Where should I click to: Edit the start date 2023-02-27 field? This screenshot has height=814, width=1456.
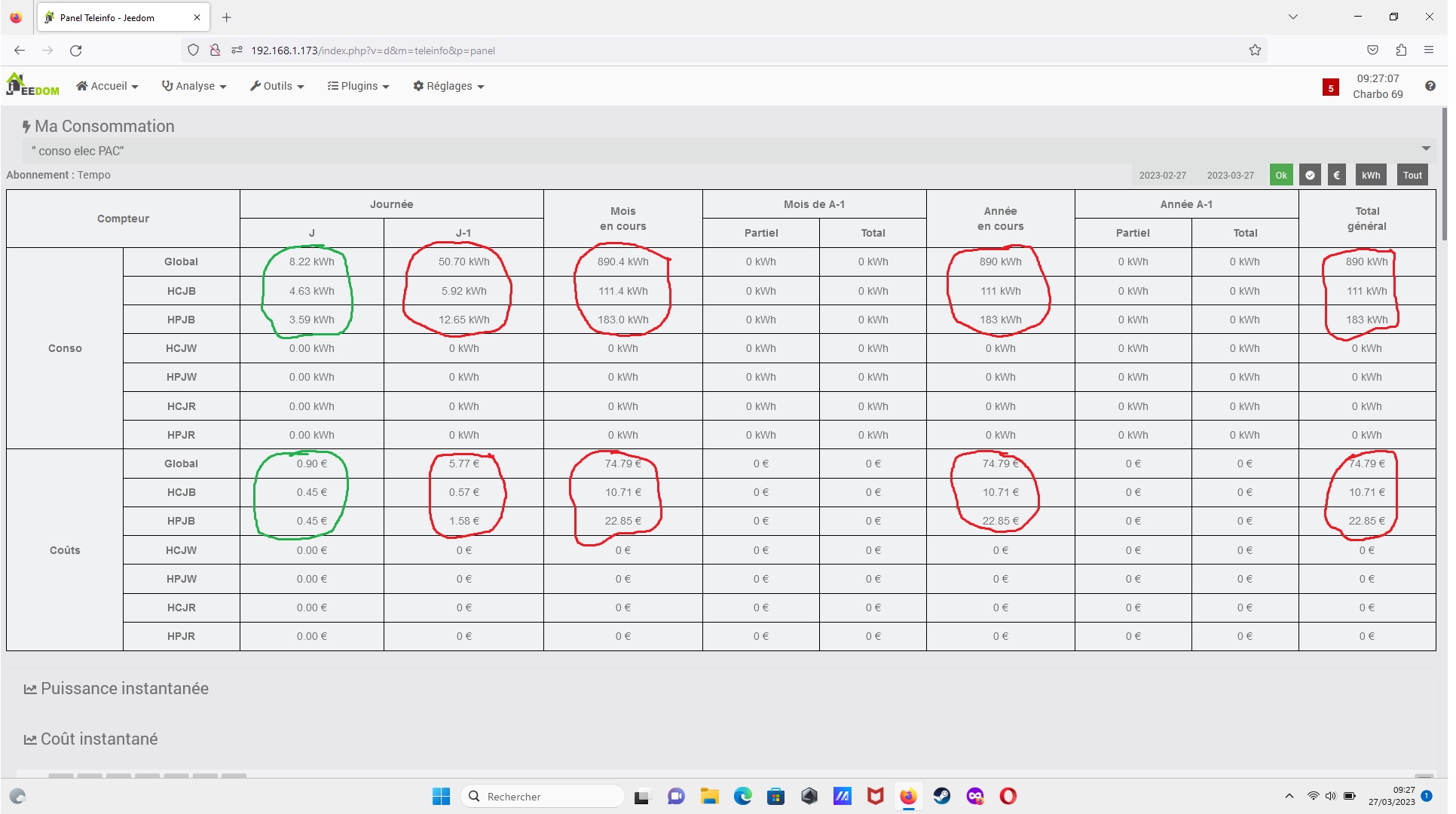[x=1162, y=176]
